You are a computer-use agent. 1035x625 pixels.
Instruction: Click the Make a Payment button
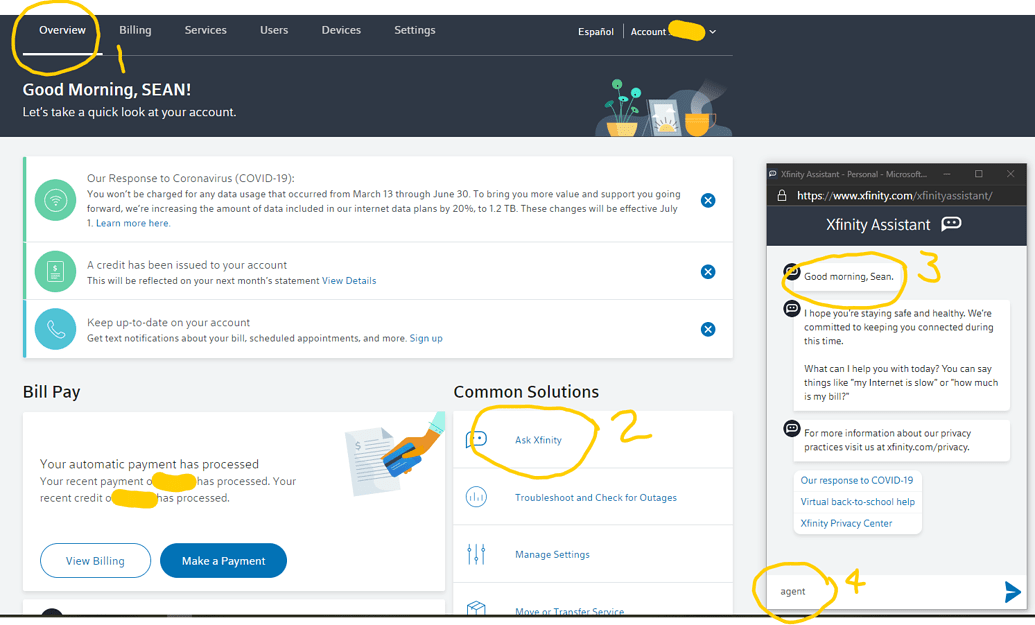coord(223,561)
